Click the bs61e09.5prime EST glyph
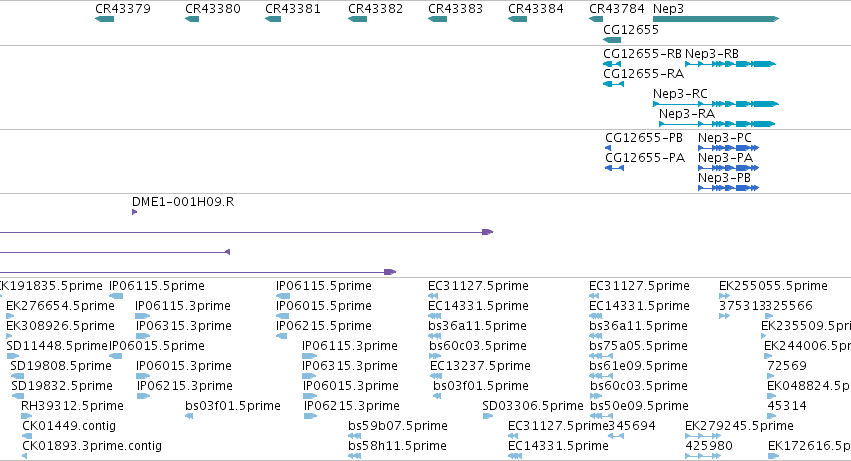Image resolution: width=851 pixels, height=461 pixels. tap(601, 376)
